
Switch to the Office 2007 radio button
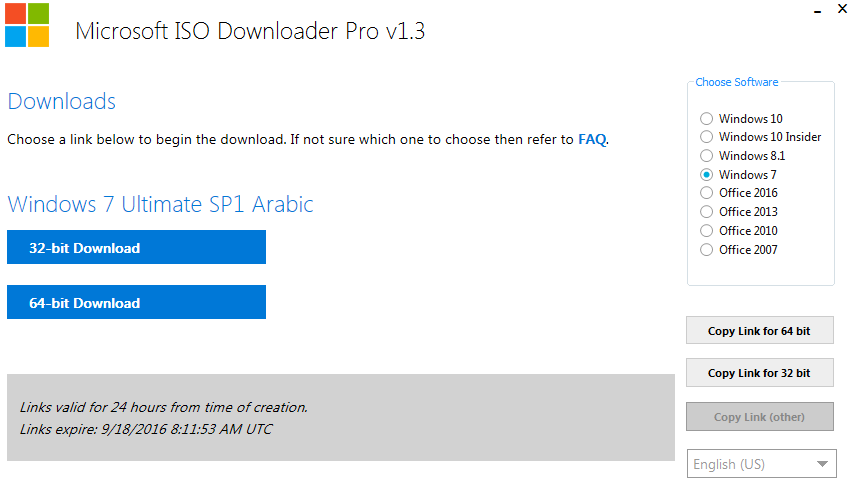(707, 250)
